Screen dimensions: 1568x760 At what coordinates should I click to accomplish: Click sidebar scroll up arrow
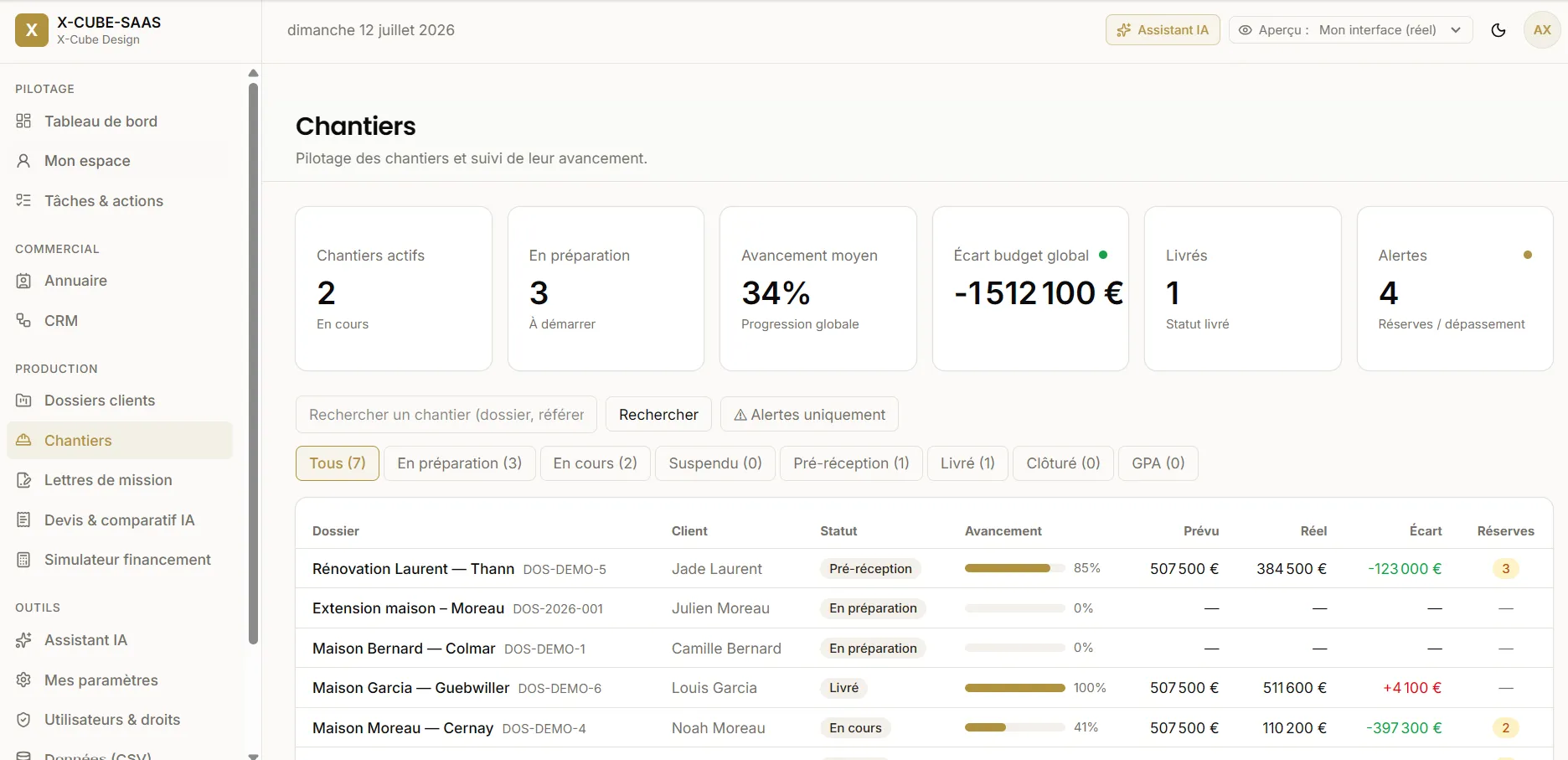[253, 73]
